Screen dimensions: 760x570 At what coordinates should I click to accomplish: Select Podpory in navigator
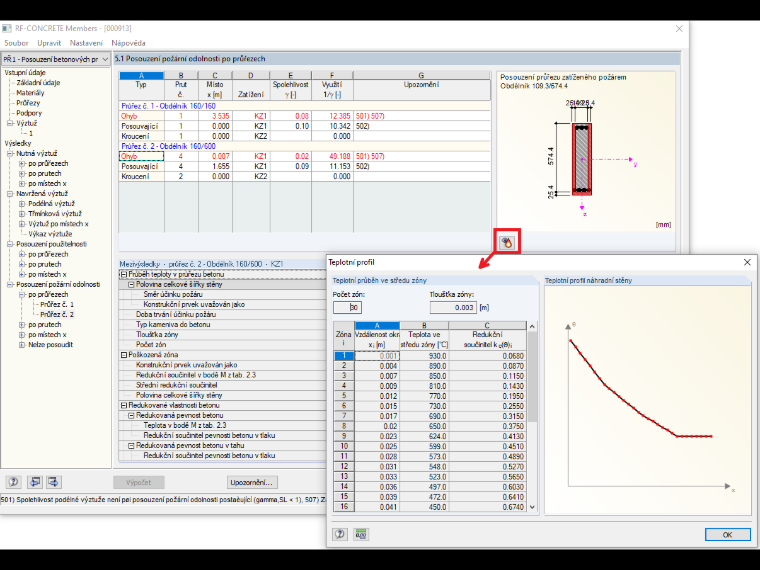click(x=29, y=113)
